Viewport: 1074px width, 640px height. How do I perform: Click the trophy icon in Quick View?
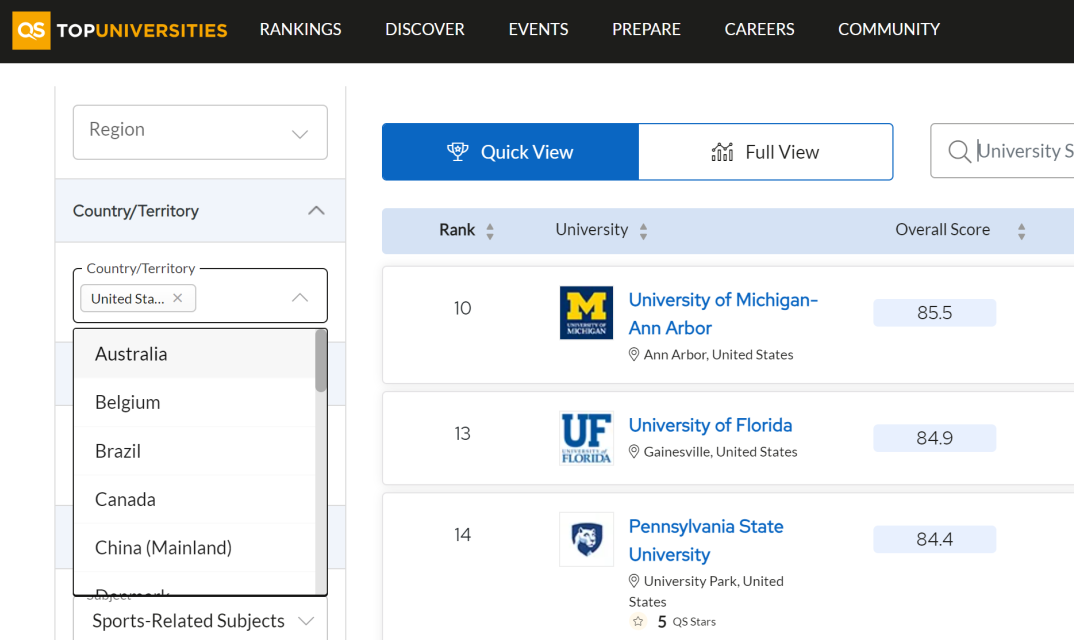coord(458,151)
